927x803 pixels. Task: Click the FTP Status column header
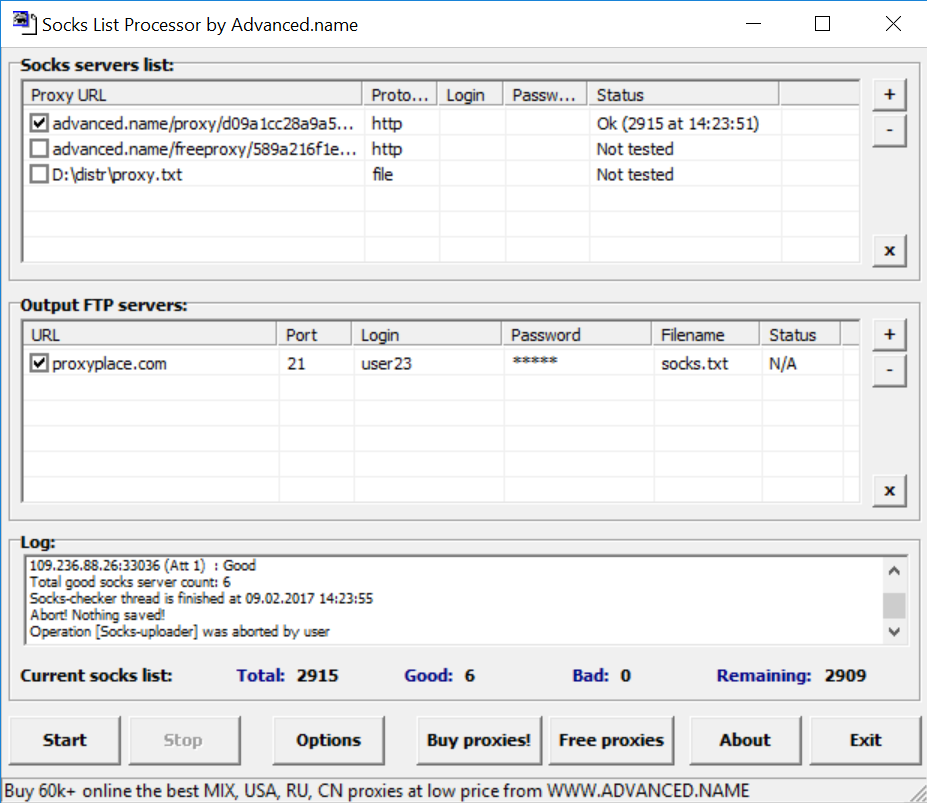(800, 335)
